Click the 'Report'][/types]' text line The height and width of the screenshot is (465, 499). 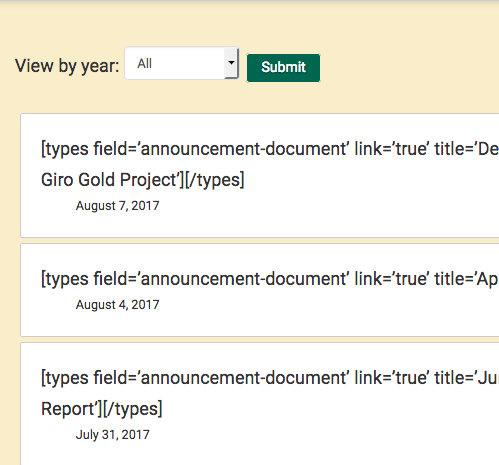pos(102,409)
